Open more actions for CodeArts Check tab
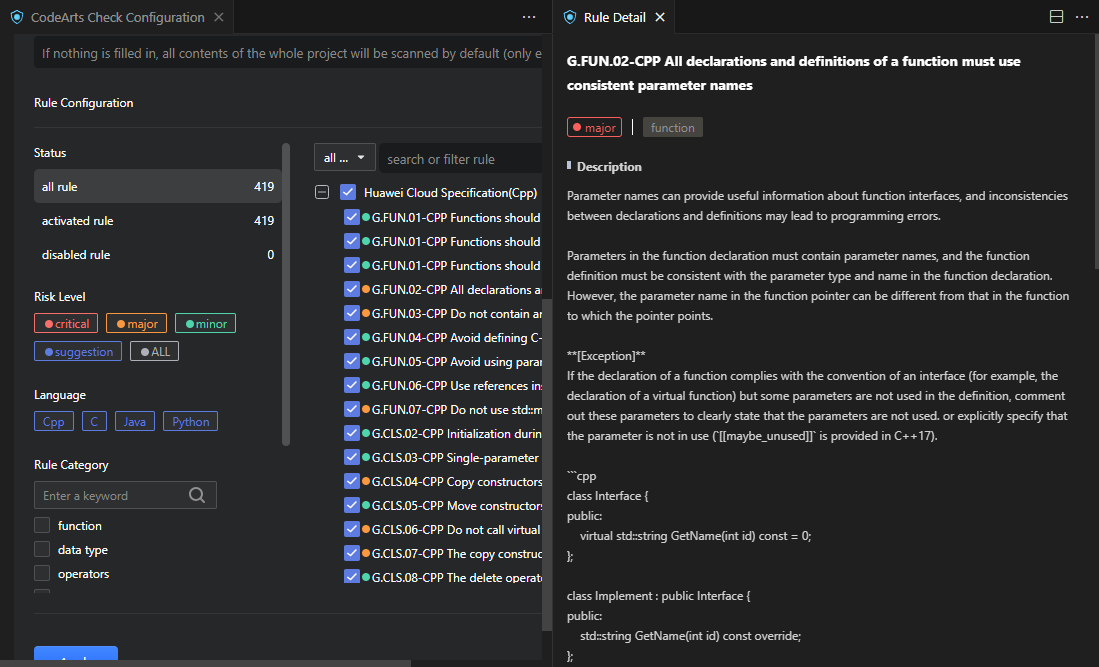 (x=529, y=17)
